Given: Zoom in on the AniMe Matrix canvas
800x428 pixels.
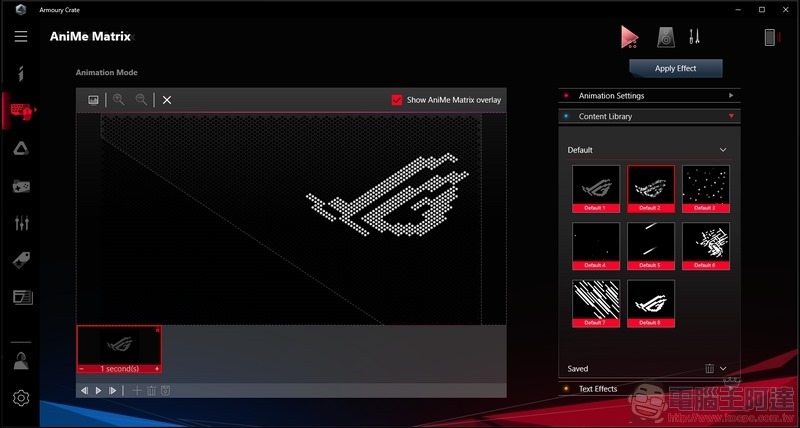Looking at the screenshot, I should [118, 100].
